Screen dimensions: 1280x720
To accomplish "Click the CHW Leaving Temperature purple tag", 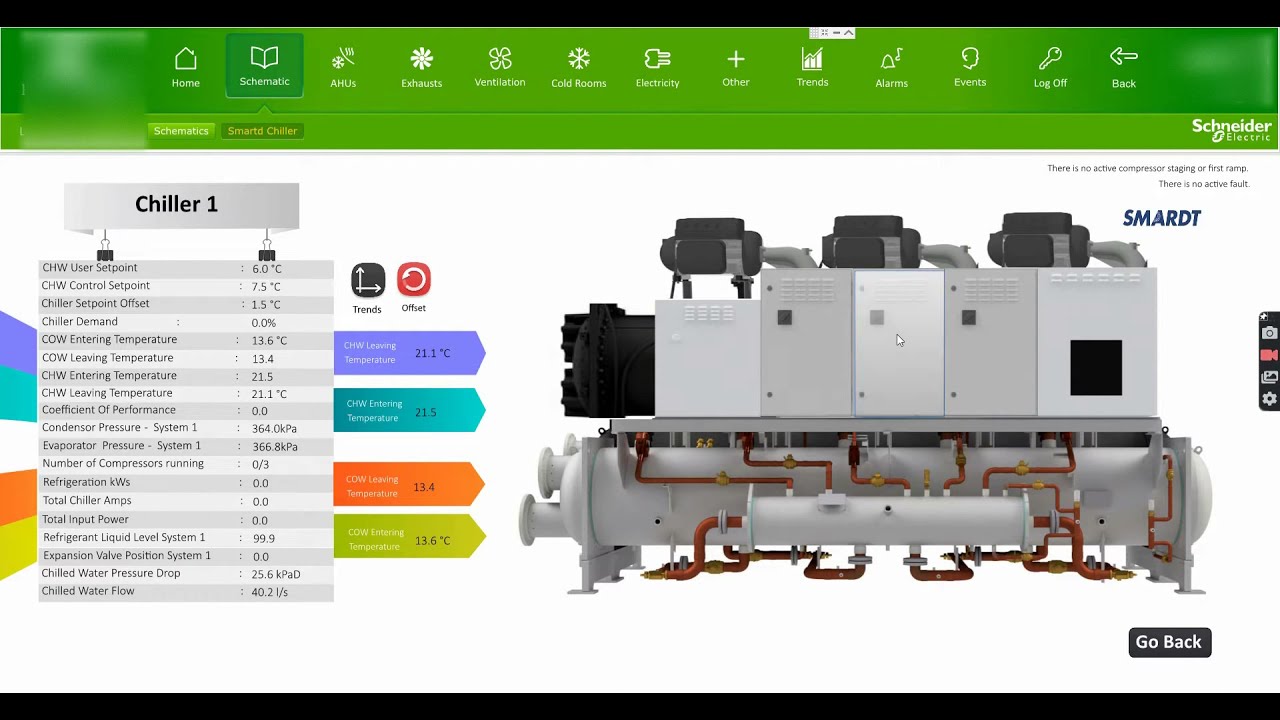I will click(409, 353).
